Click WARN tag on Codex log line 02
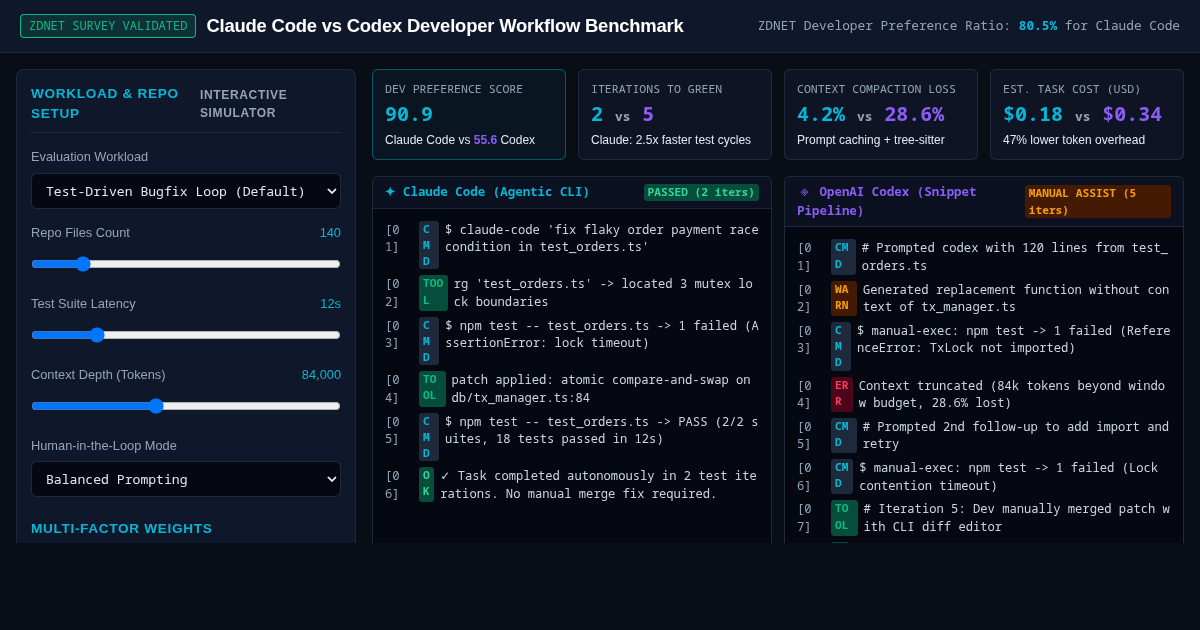Screen dimensions: 1200x630 pyautogui.click(x=844, y=298)
